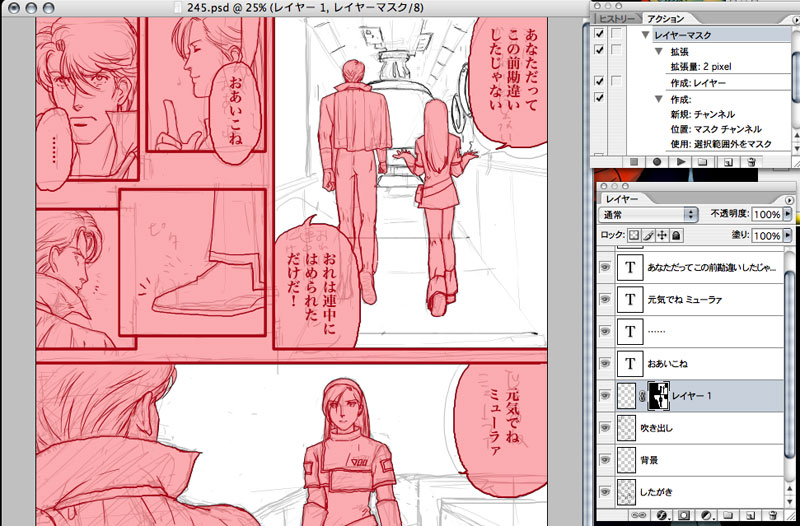The height and width of the screenshot is (526, 800).
Task: Collapse the 拡張 step disclosure triangle
Action: tap(657, 50)
